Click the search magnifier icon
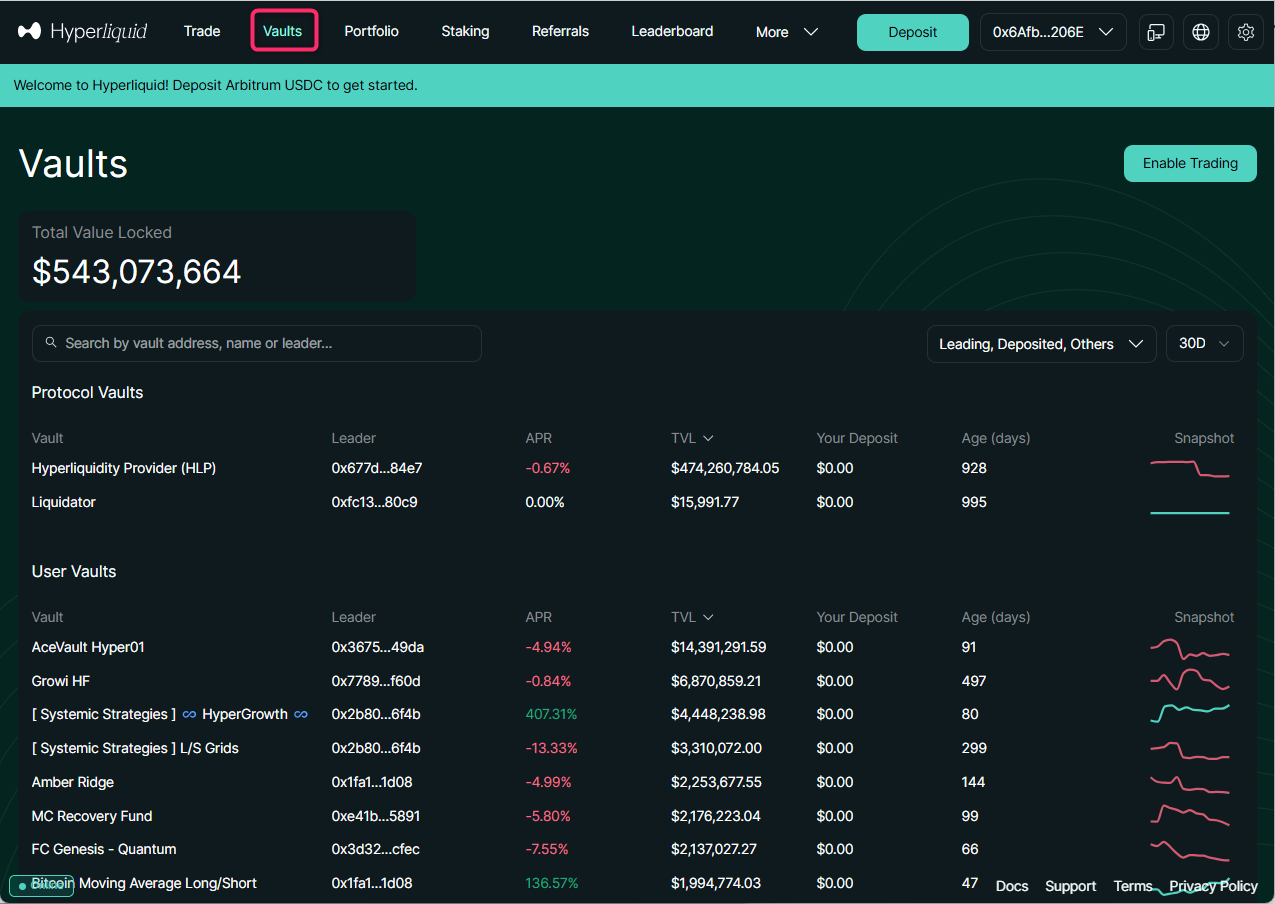Viewport: 1275px width, 904px height. coord(51,343)
